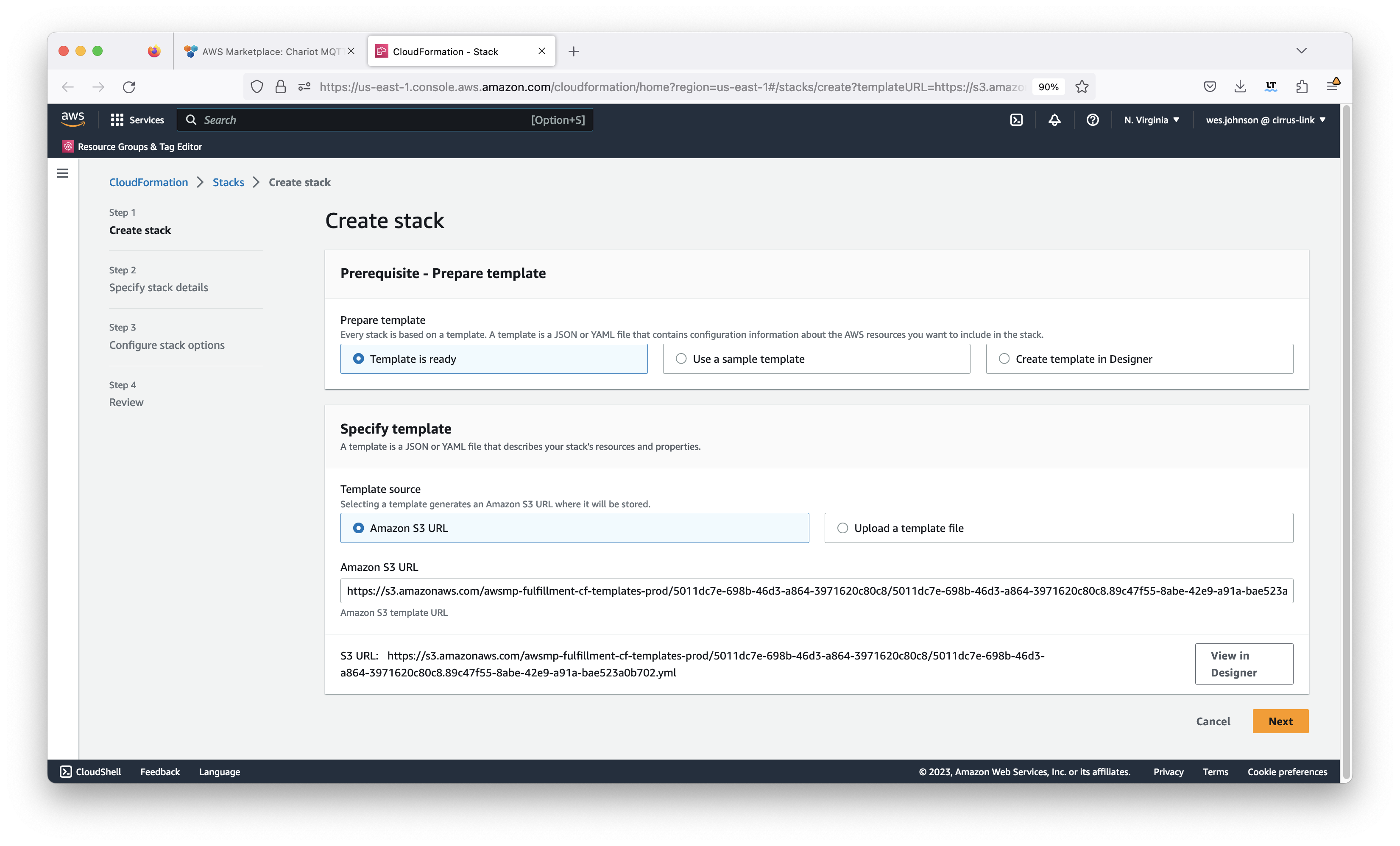Select the Template is ready option
This screenshot has width=1400, height=846.
[494, 359]
